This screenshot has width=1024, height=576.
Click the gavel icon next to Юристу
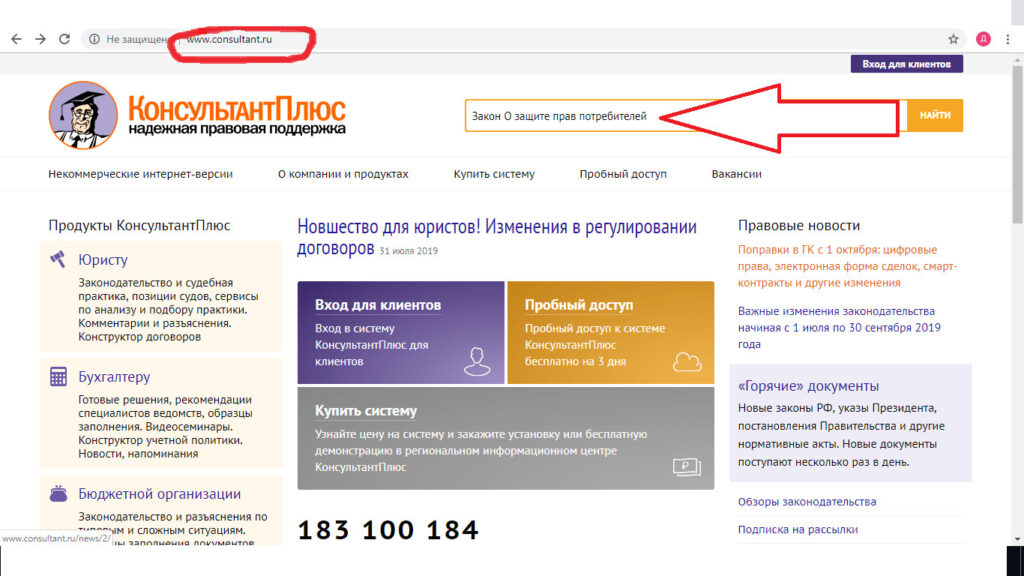[x=58, y=259]
